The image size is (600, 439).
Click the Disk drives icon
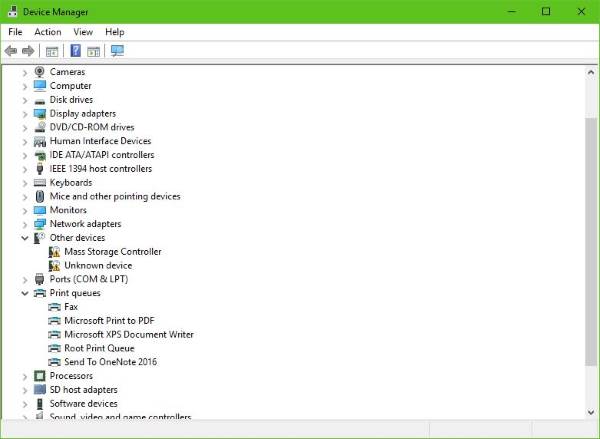[x=39, y=101]
